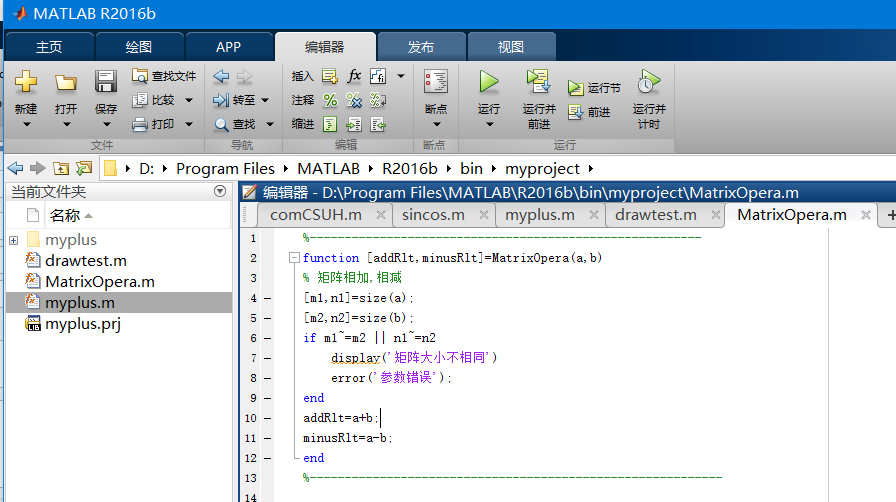
Task: Click the insert fixed-point icon
Action: pos(378,76)
